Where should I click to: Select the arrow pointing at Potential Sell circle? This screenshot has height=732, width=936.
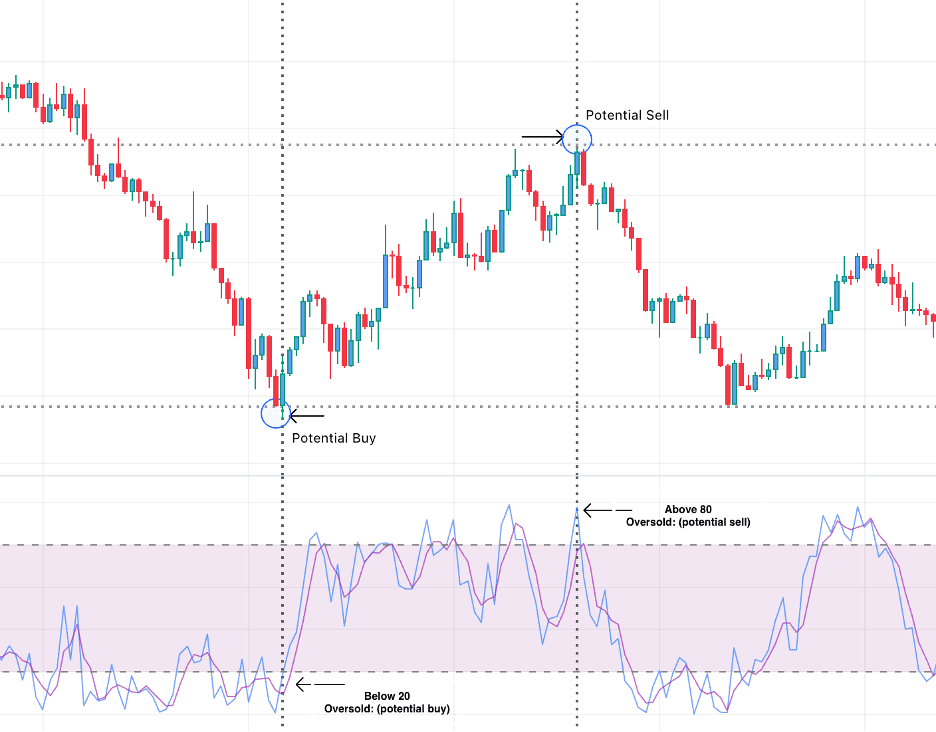541,136
